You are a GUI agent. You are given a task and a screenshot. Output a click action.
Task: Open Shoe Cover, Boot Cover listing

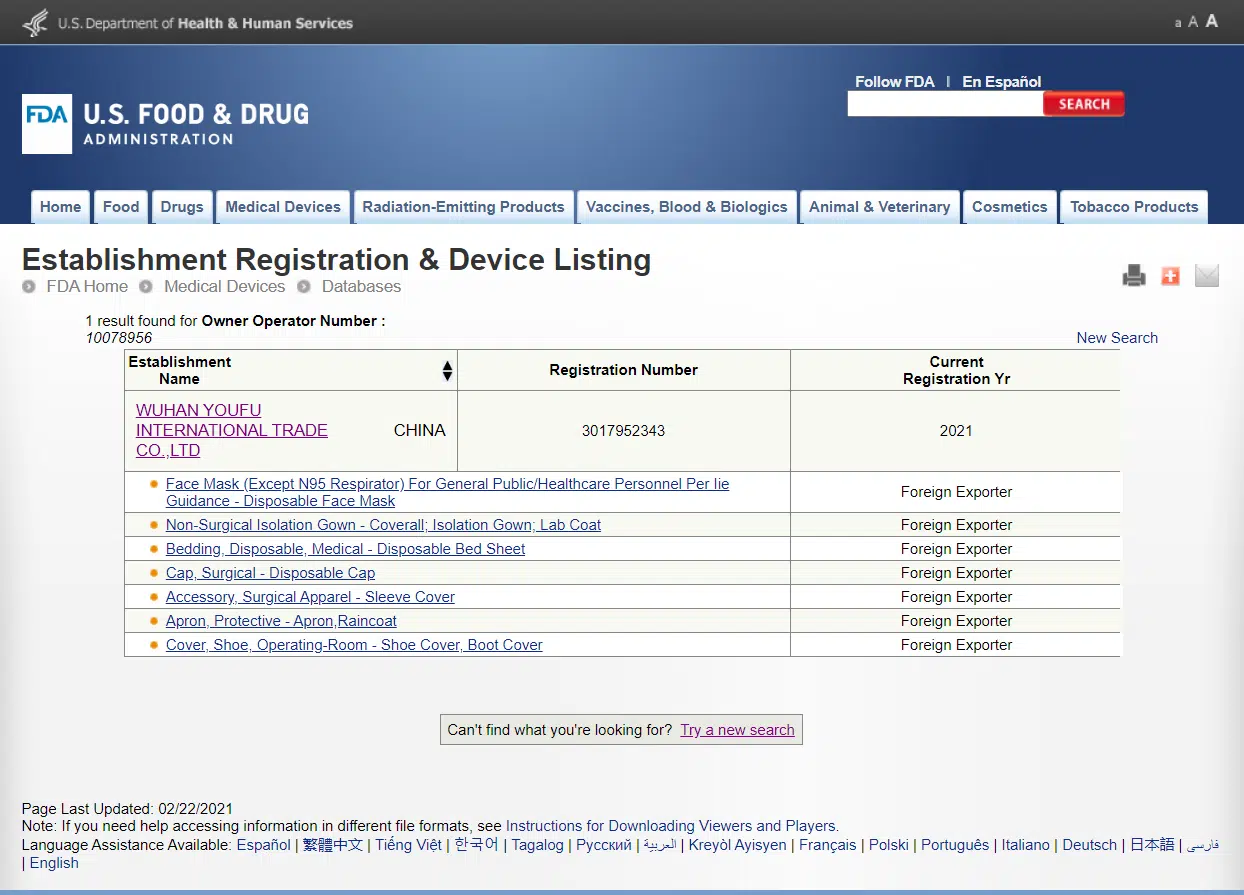pyautogui.click(x=354, y=645)
